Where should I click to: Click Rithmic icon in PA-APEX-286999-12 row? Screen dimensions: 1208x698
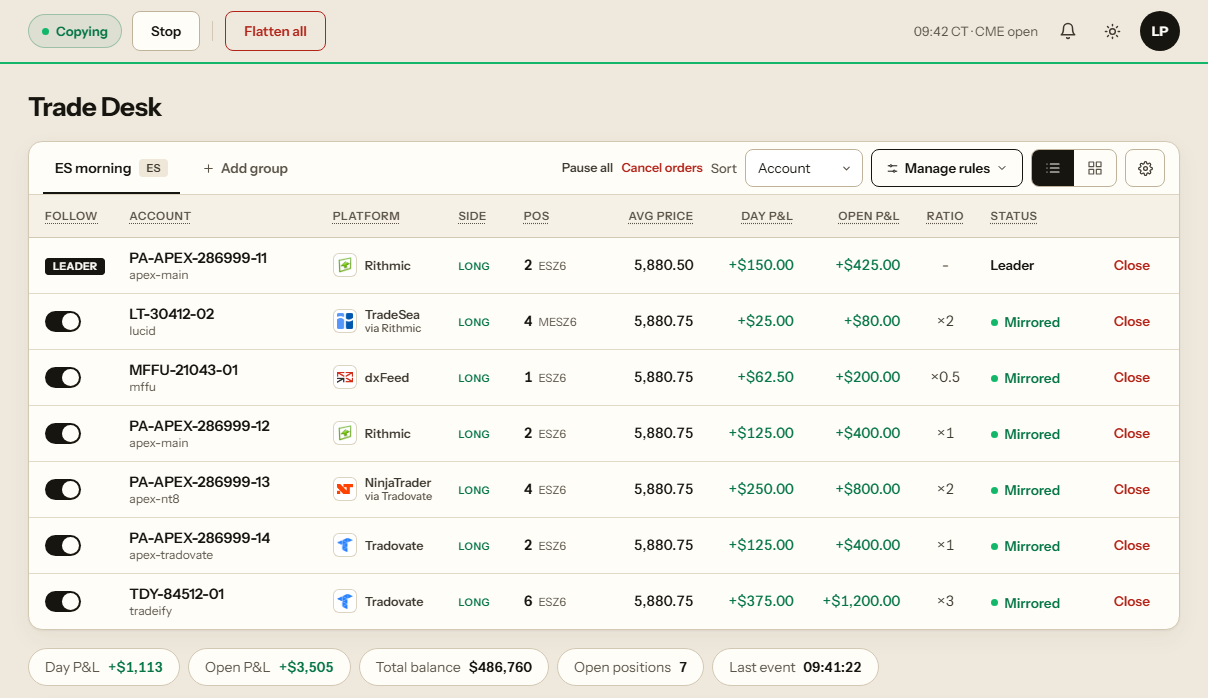point(345,433)
